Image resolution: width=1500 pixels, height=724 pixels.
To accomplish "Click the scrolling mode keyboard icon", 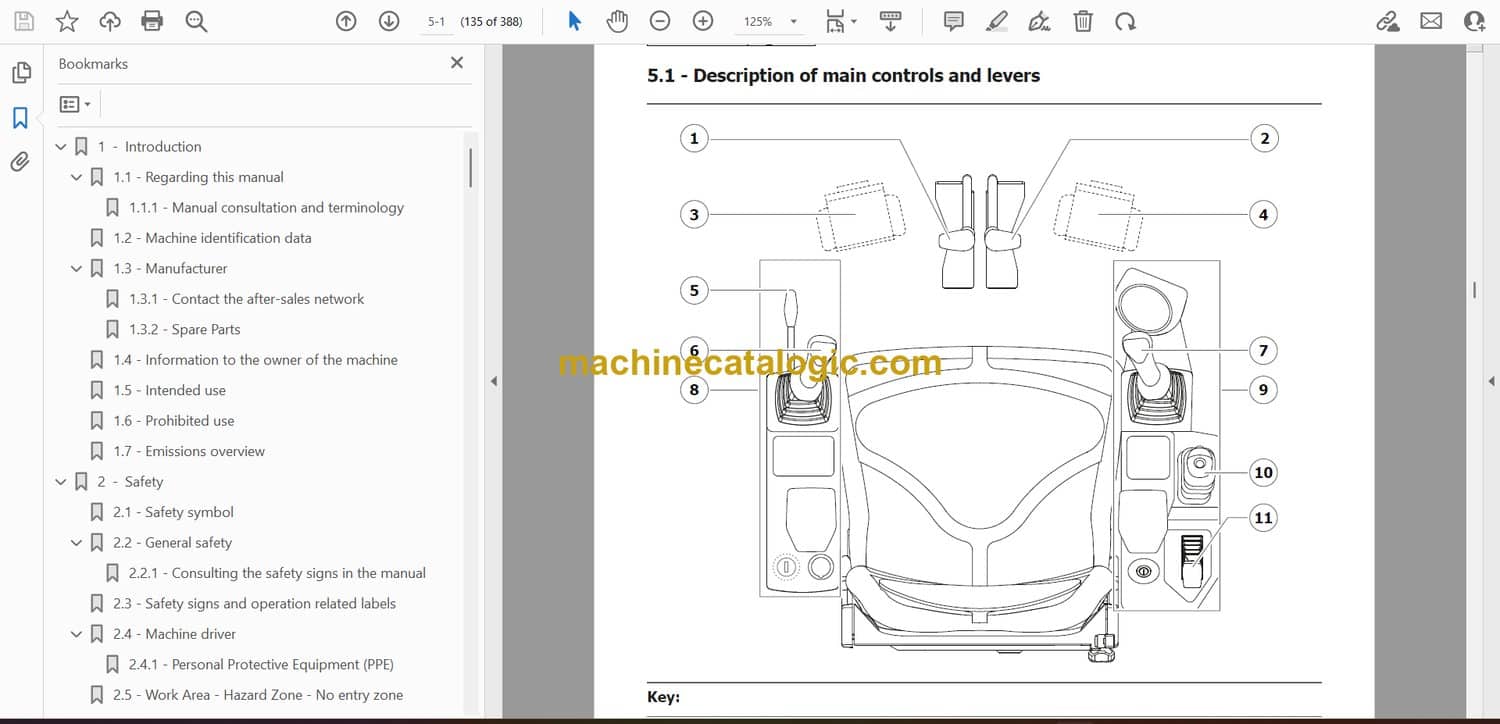I will (x=890, y=21).
